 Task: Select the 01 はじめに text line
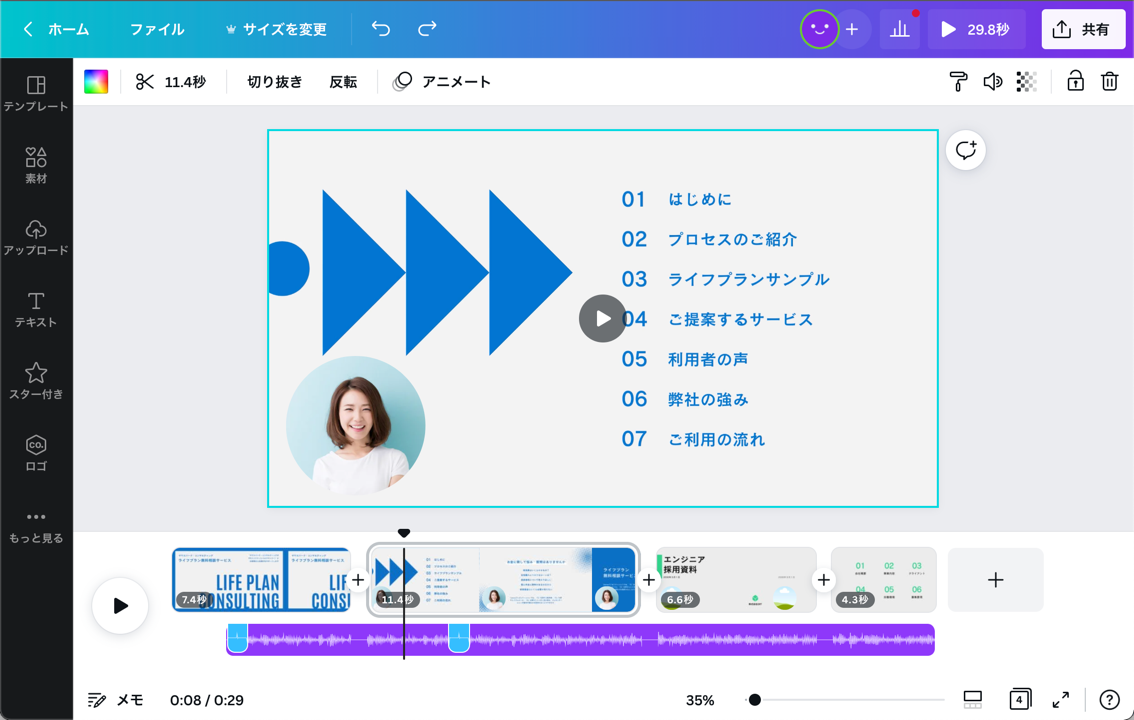pyautogui.click(x=676, y=199)
